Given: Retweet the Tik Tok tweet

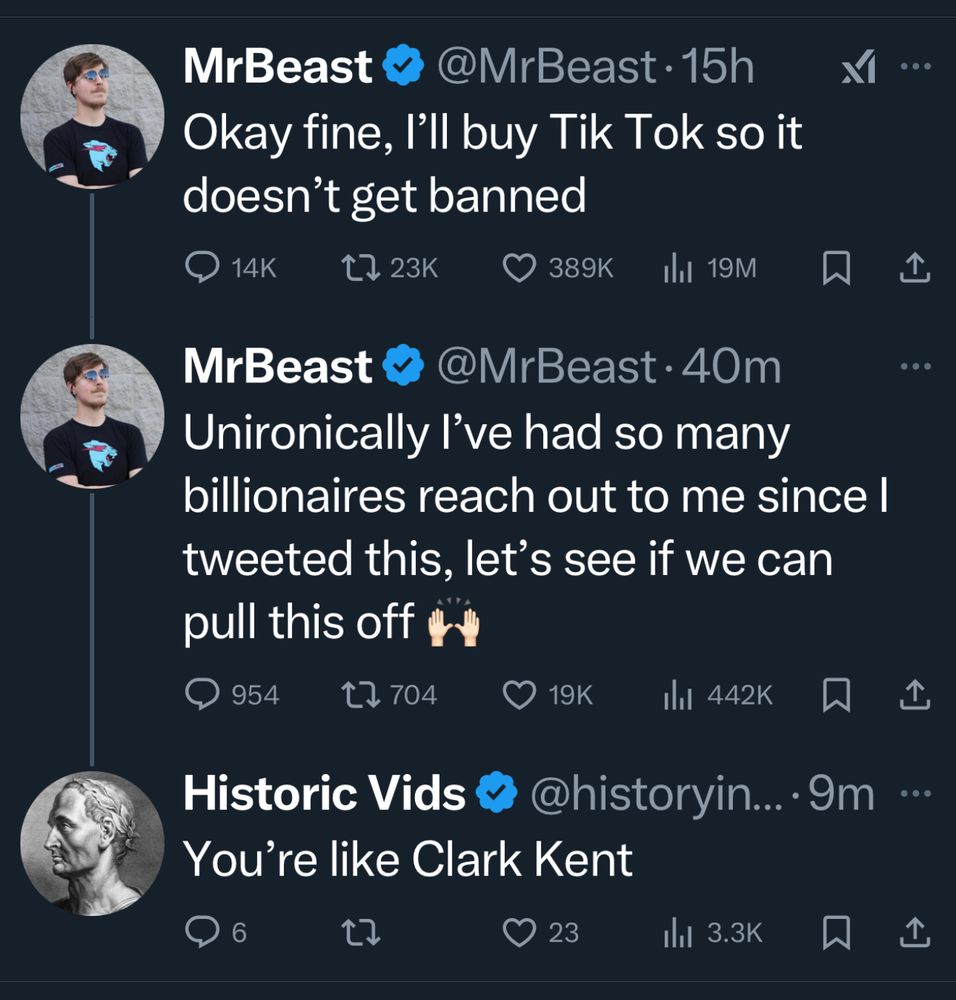Looking at the screenshot, I should point(353,267).
